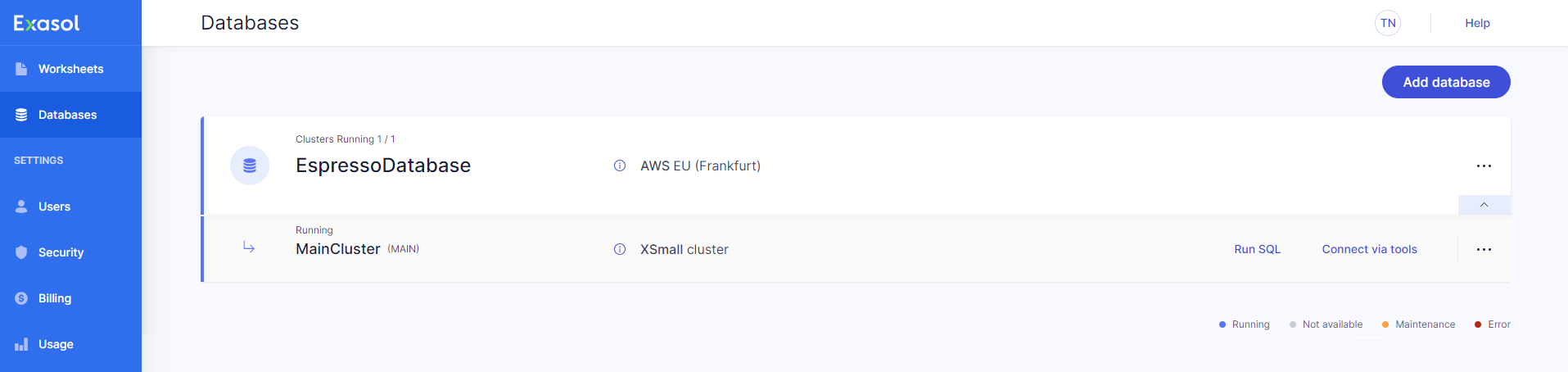Click info icon beside XSmall cluster

(620, 249)
